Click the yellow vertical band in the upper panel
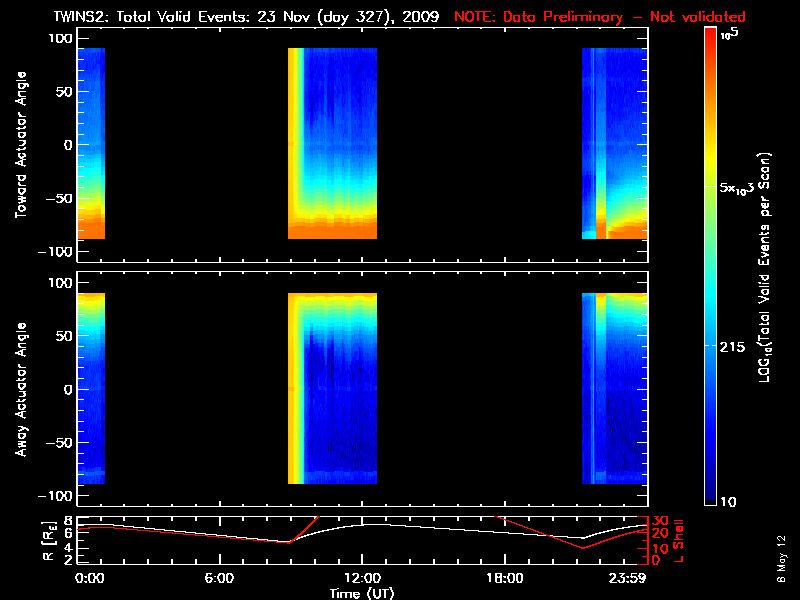The width and height of the screenshot is (800, 600). pos(296,140)
